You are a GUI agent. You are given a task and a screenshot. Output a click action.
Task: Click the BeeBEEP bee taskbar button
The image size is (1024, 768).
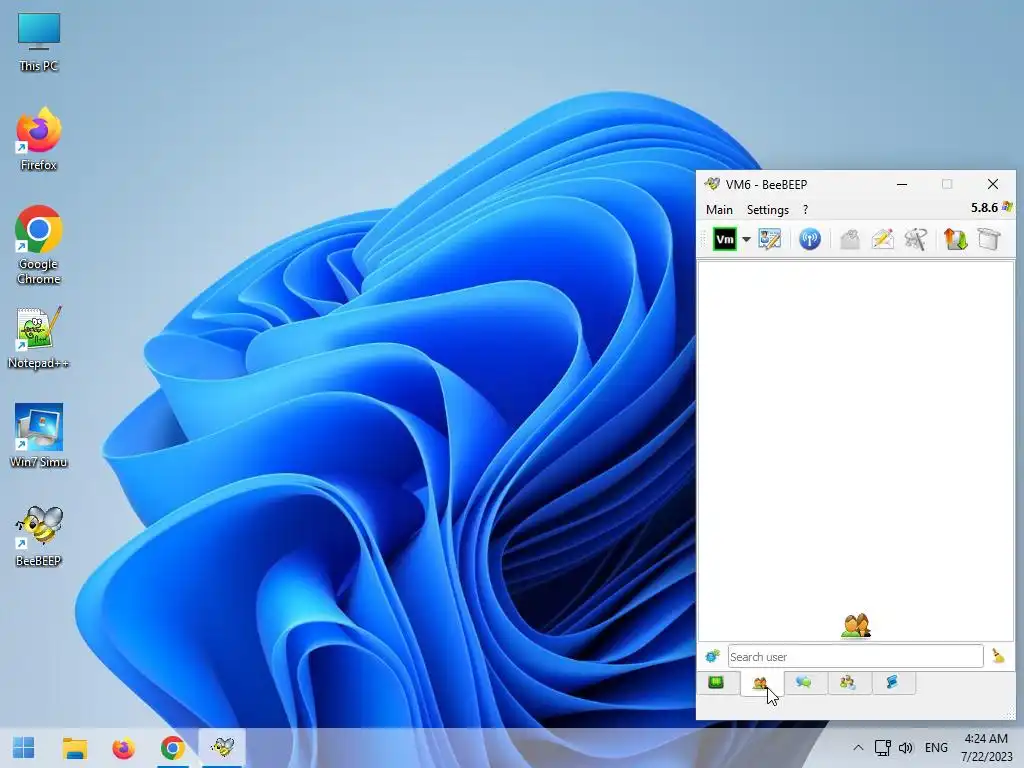point(222,748)
